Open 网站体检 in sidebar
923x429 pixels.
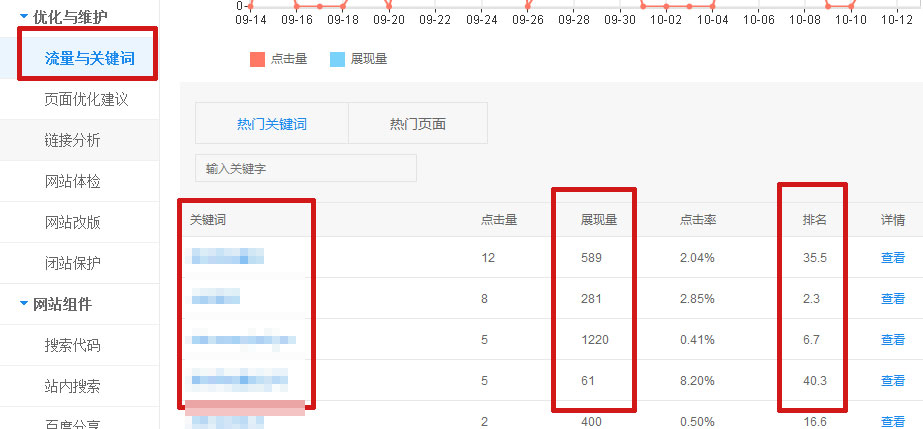coord(72,181)
